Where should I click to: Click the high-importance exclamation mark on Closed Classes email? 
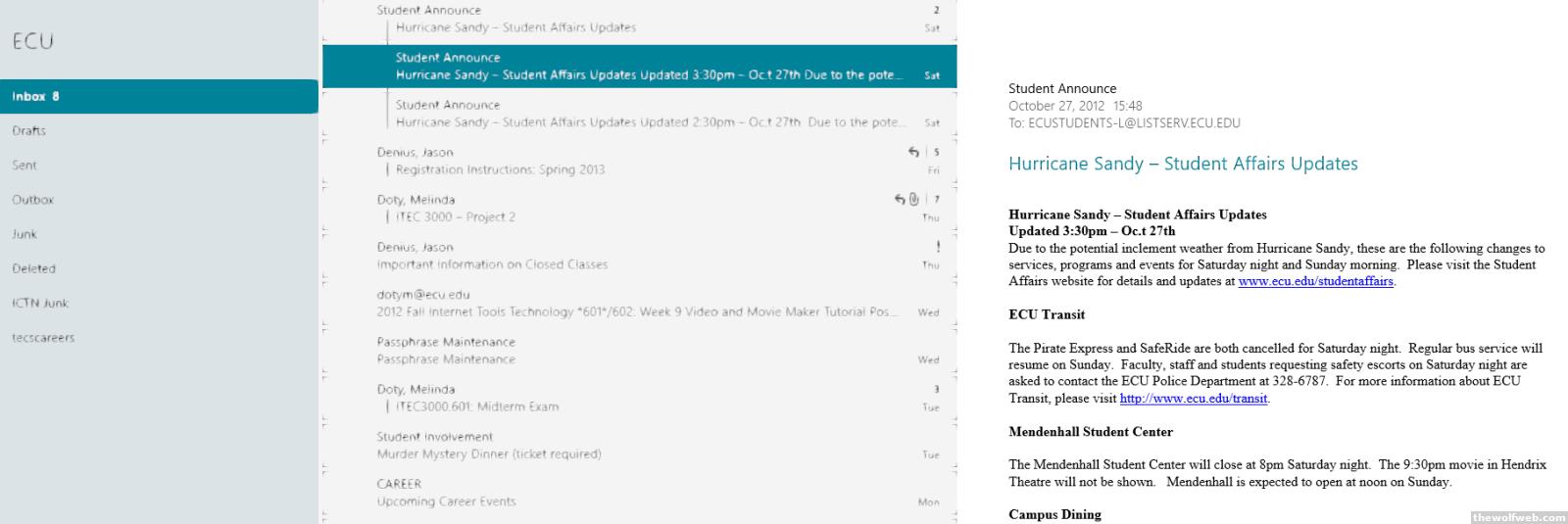(x=938, y=247)
